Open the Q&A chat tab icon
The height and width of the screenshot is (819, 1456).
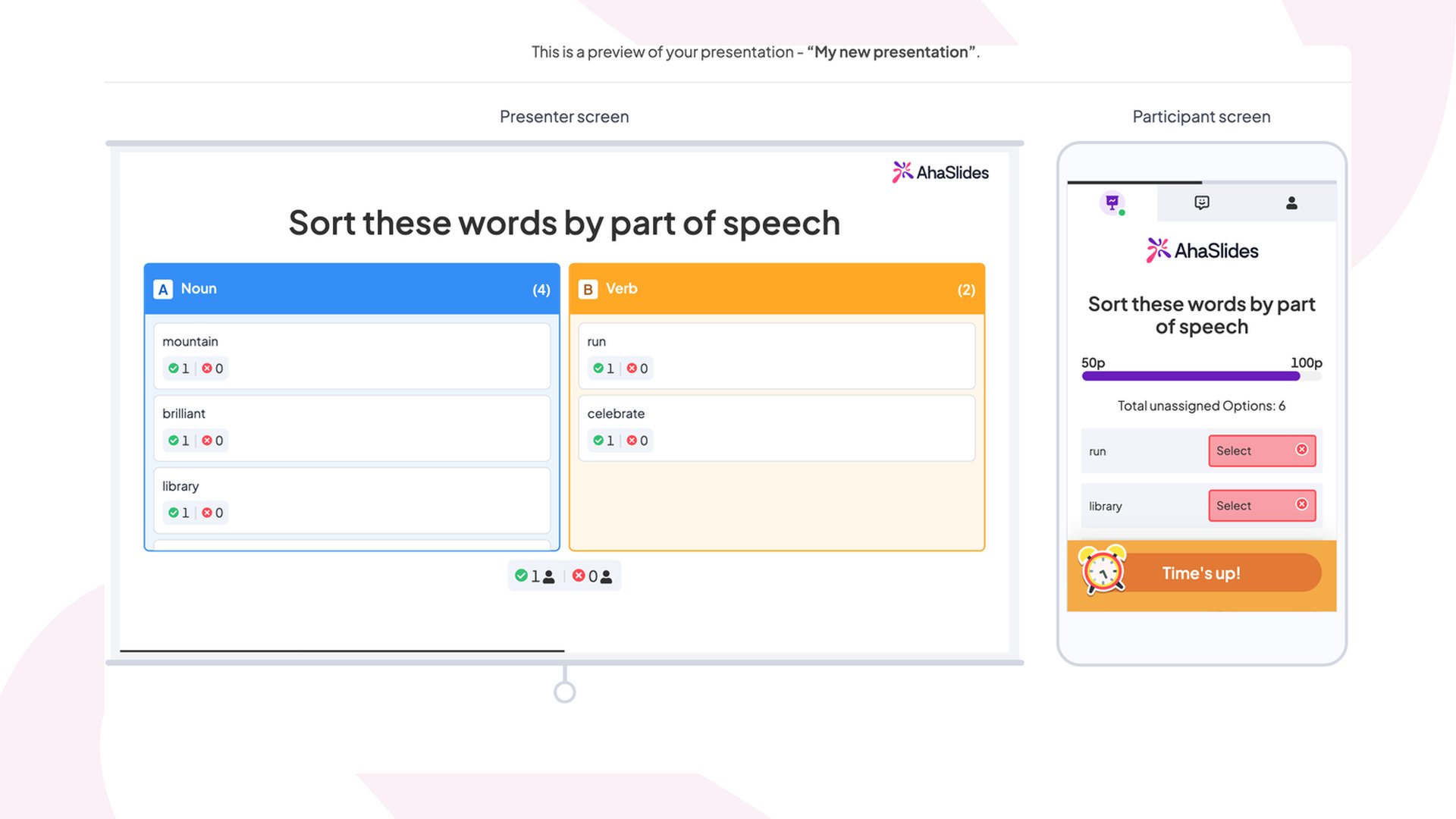tap(1201, 202)
